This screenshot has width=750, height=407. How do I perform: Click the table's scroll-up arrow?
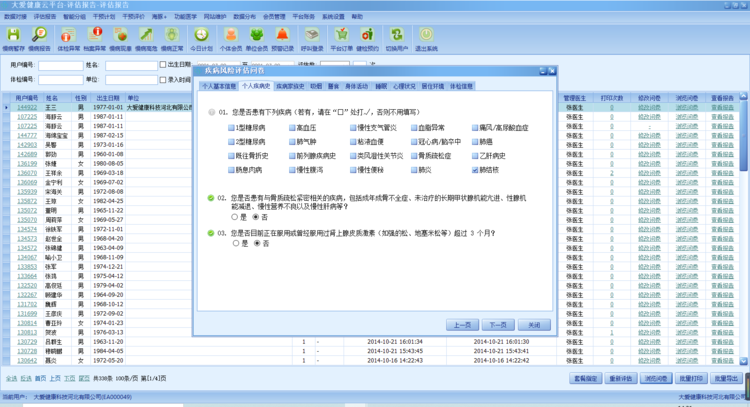743,97
